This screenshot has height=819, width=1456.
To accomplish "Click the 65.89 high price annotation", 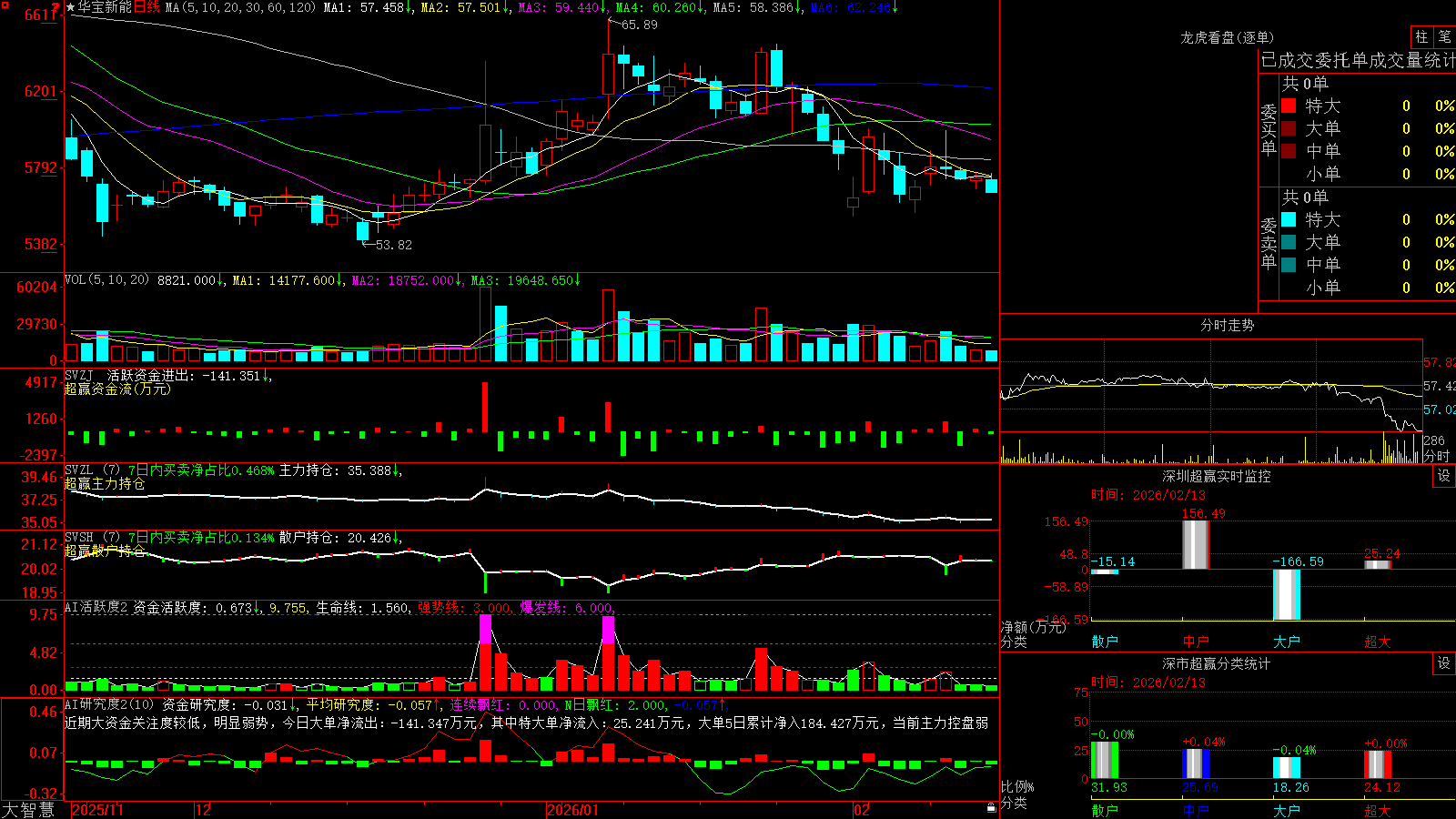I will tap(640, 25).
